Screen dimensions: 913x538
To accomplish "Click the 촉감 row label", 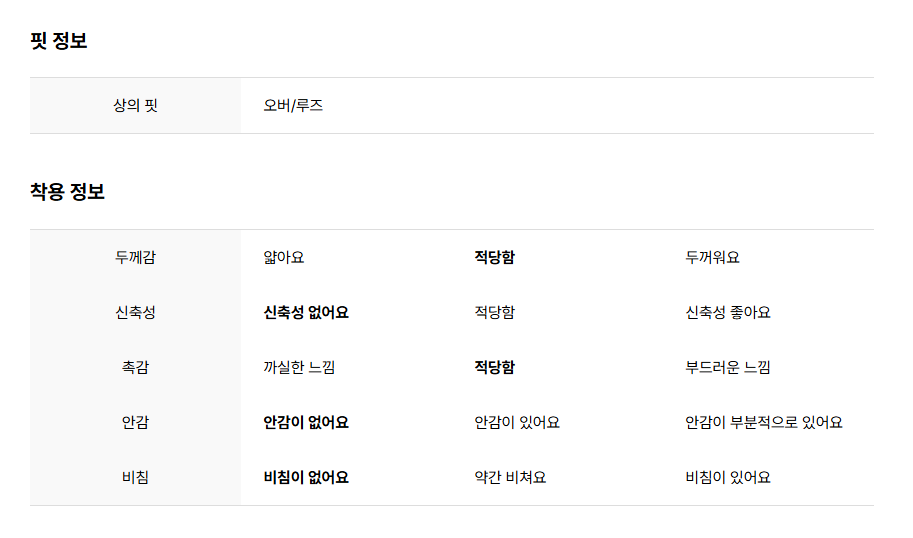I will 135,367.
